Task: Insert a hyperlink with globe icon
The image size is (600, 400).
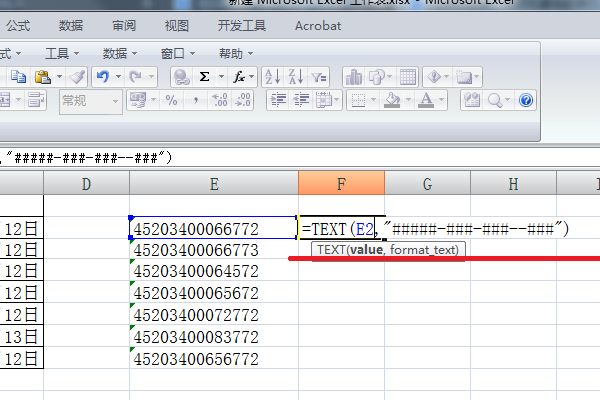Action: point(181,77)
